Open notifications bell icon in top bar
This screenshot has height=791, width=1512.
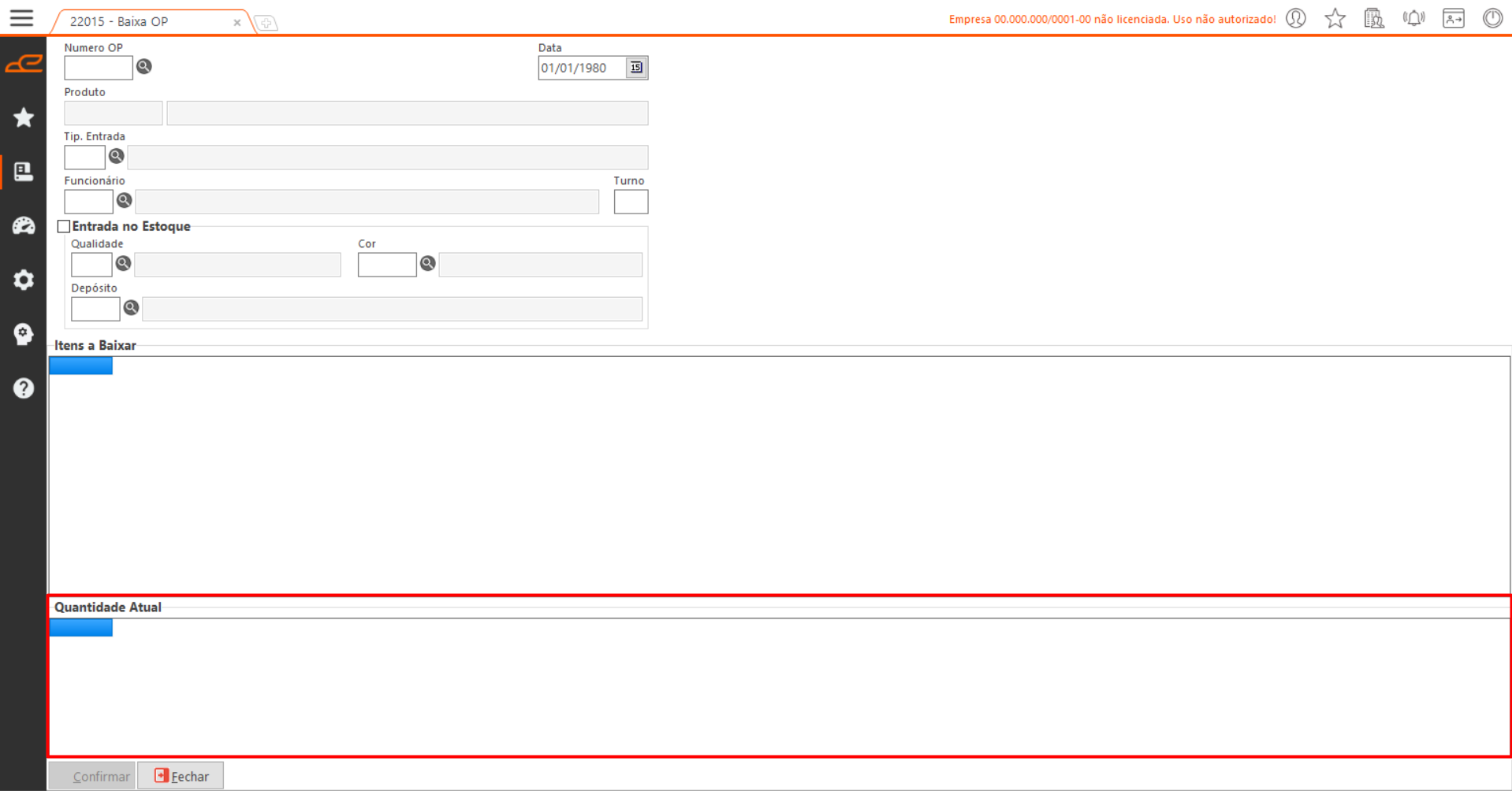pyautogui.click(x=1413, y=18)
